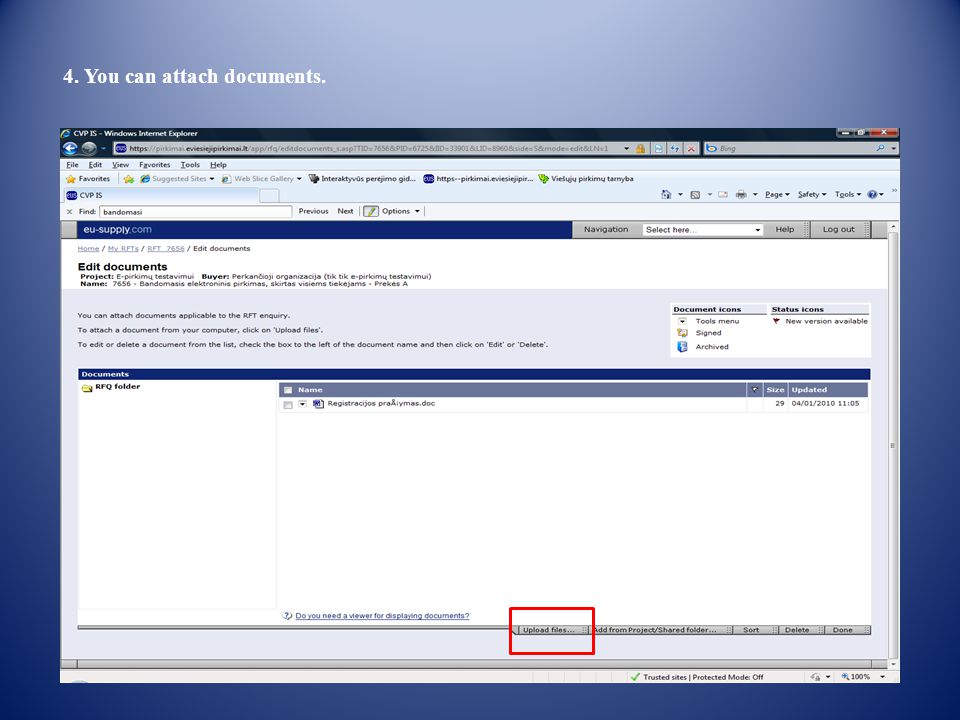Open the File menu
Screen dimensions: 960x720
72,165
